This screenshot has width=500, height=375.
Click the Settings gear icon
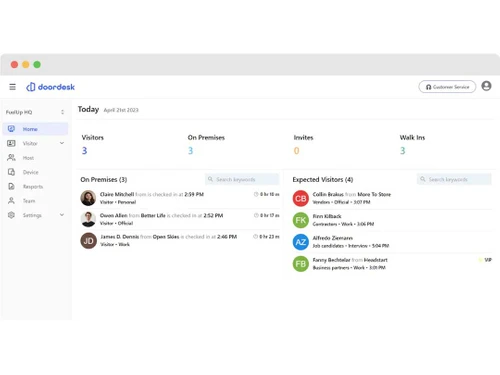click(11, 215)
